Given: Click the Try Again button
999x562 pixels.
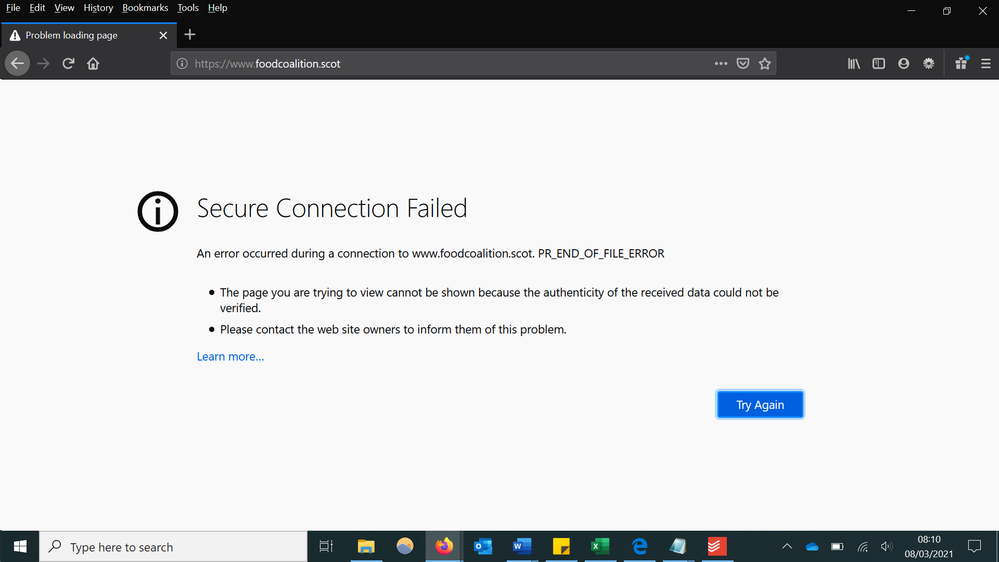Looking at the screenshot, I should [x=760, y=405].
